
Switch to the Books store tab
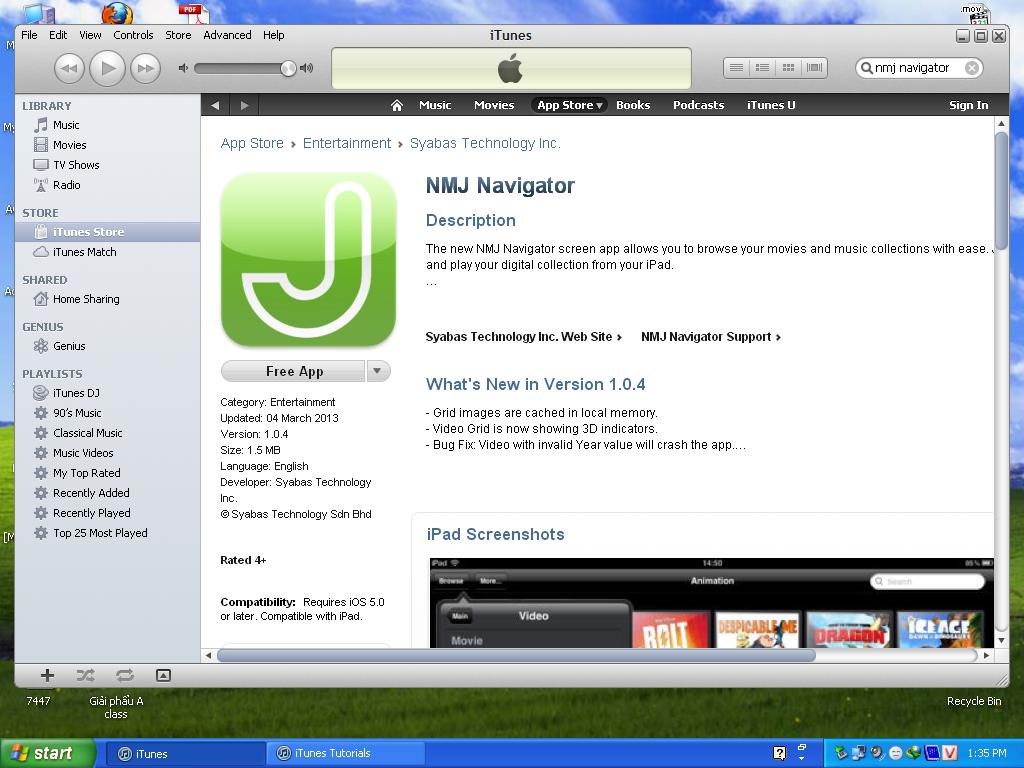(x=633, y=105)
